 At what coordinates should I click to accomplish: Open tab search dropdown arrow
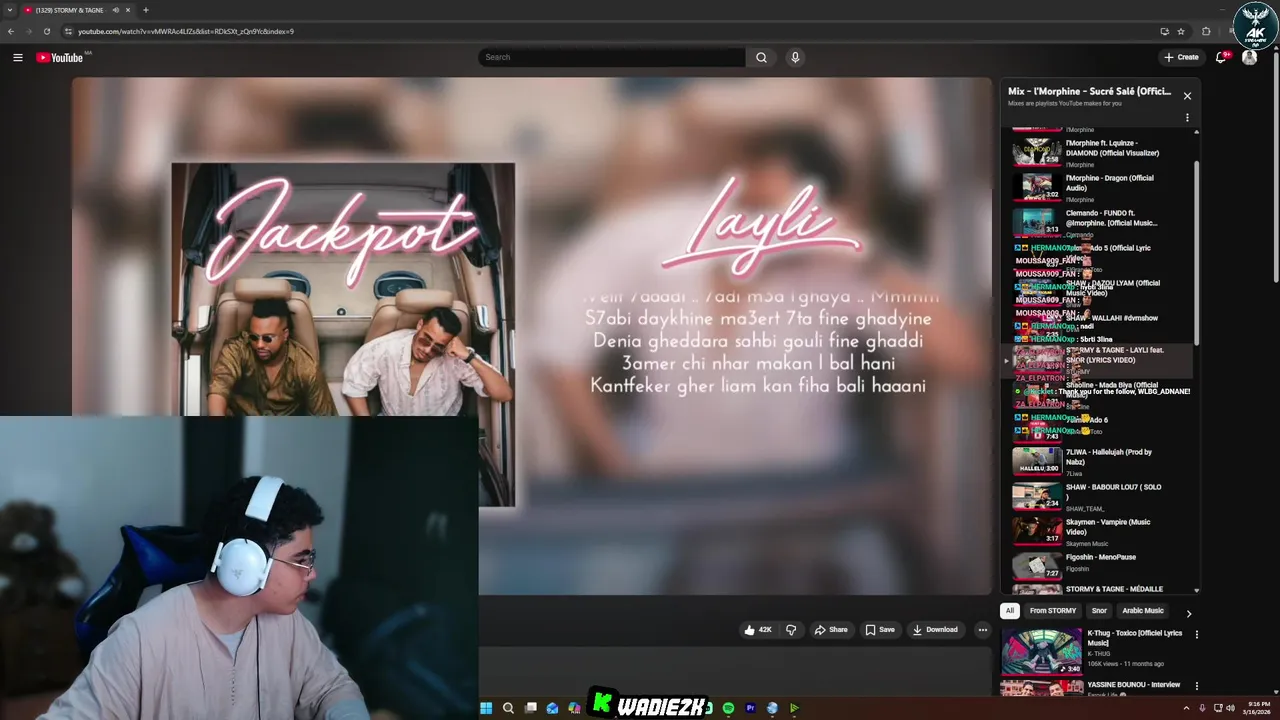11,10
